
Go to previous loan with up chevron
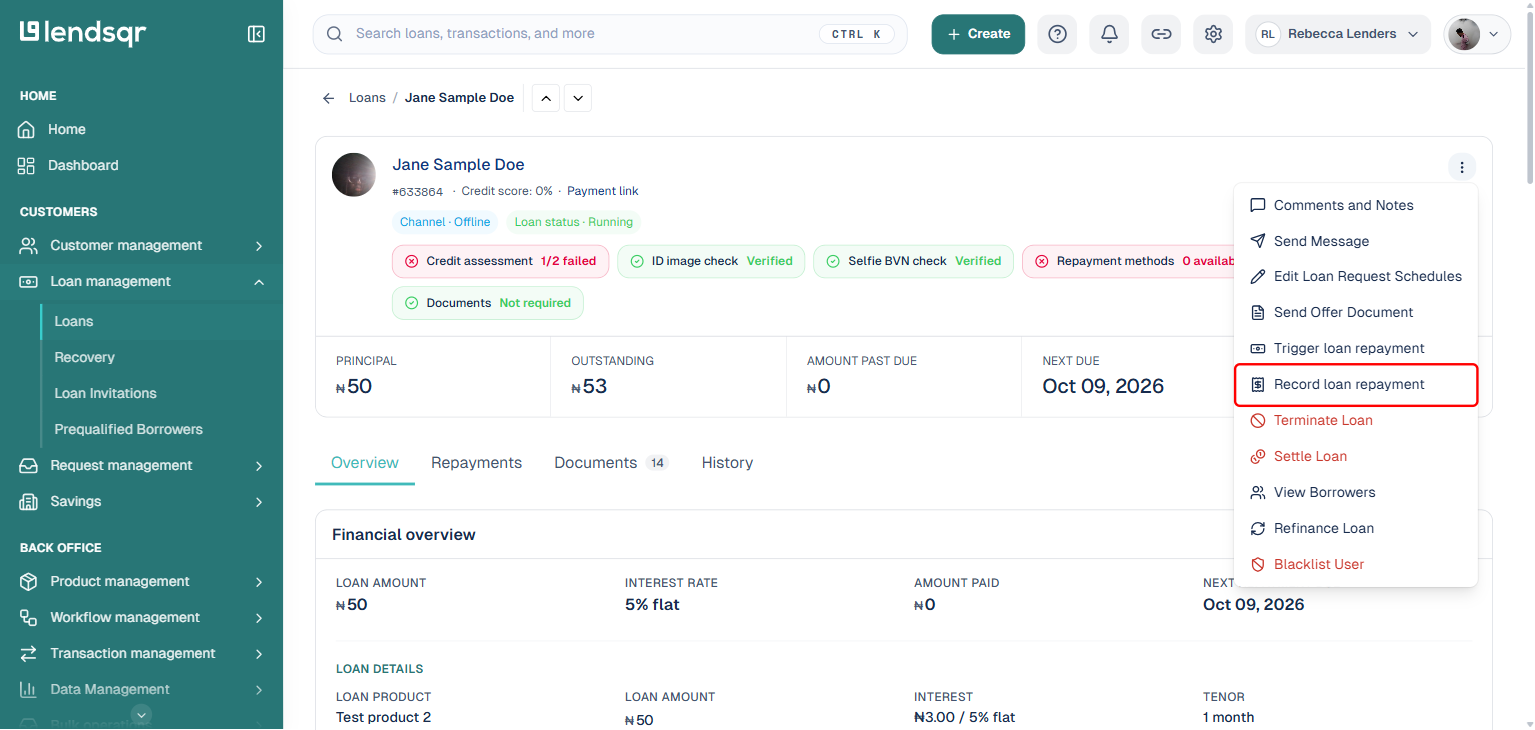coord(546,98)
